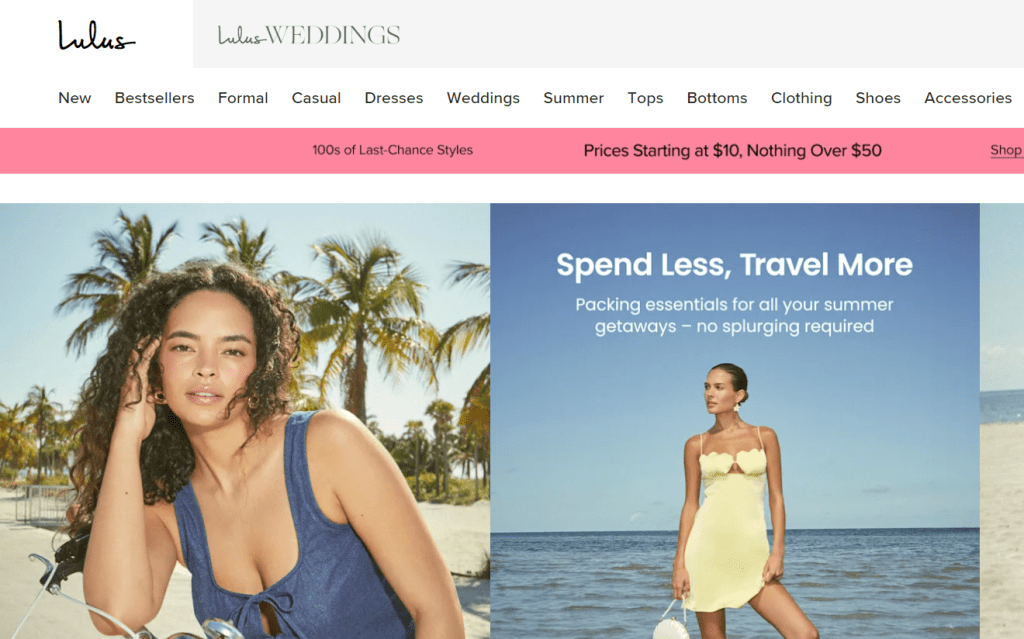
Task: Select the Summer category
Action: (573, 98)
